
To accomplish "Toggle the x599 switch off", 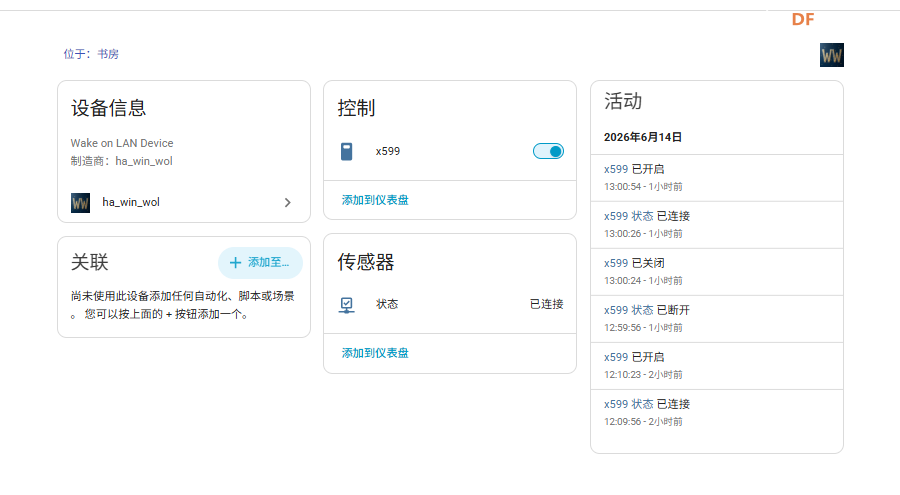I will pos(548,151).
